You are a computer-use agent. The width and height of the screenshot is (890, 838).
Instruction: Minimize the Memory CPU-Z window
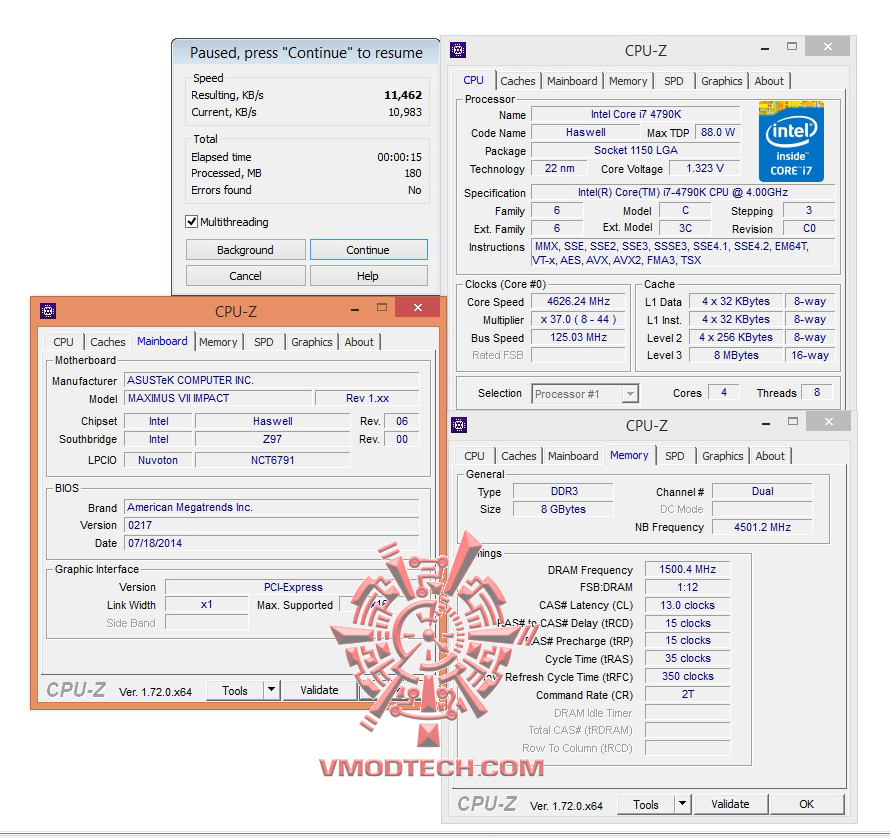(766, 424)
